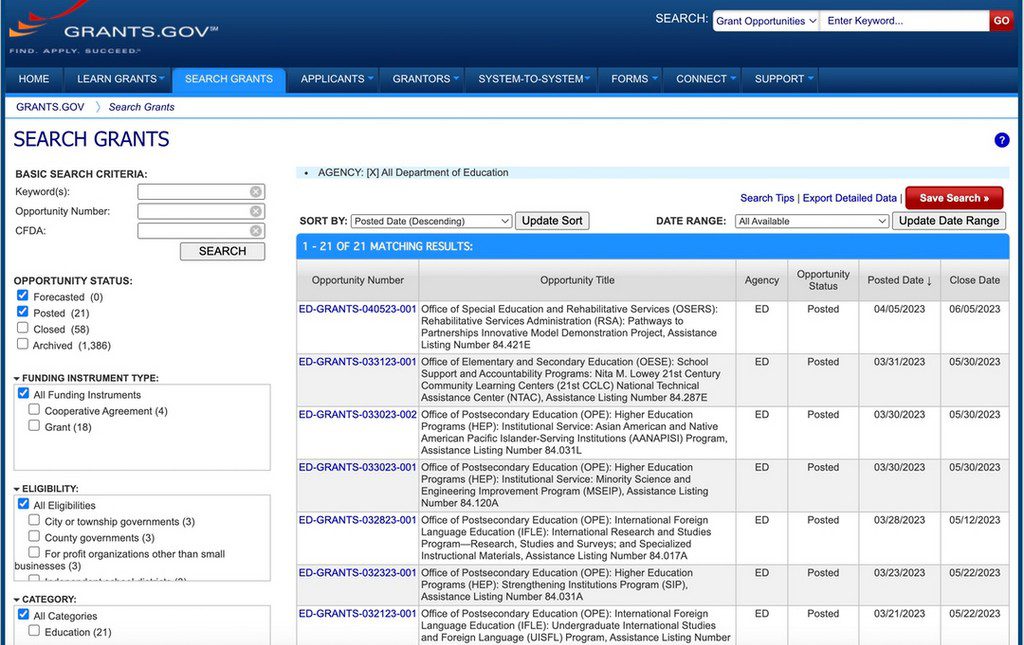Clear the Keyword(s) field with its X icon
The image size is (1024, 645).
pos(256,192)
